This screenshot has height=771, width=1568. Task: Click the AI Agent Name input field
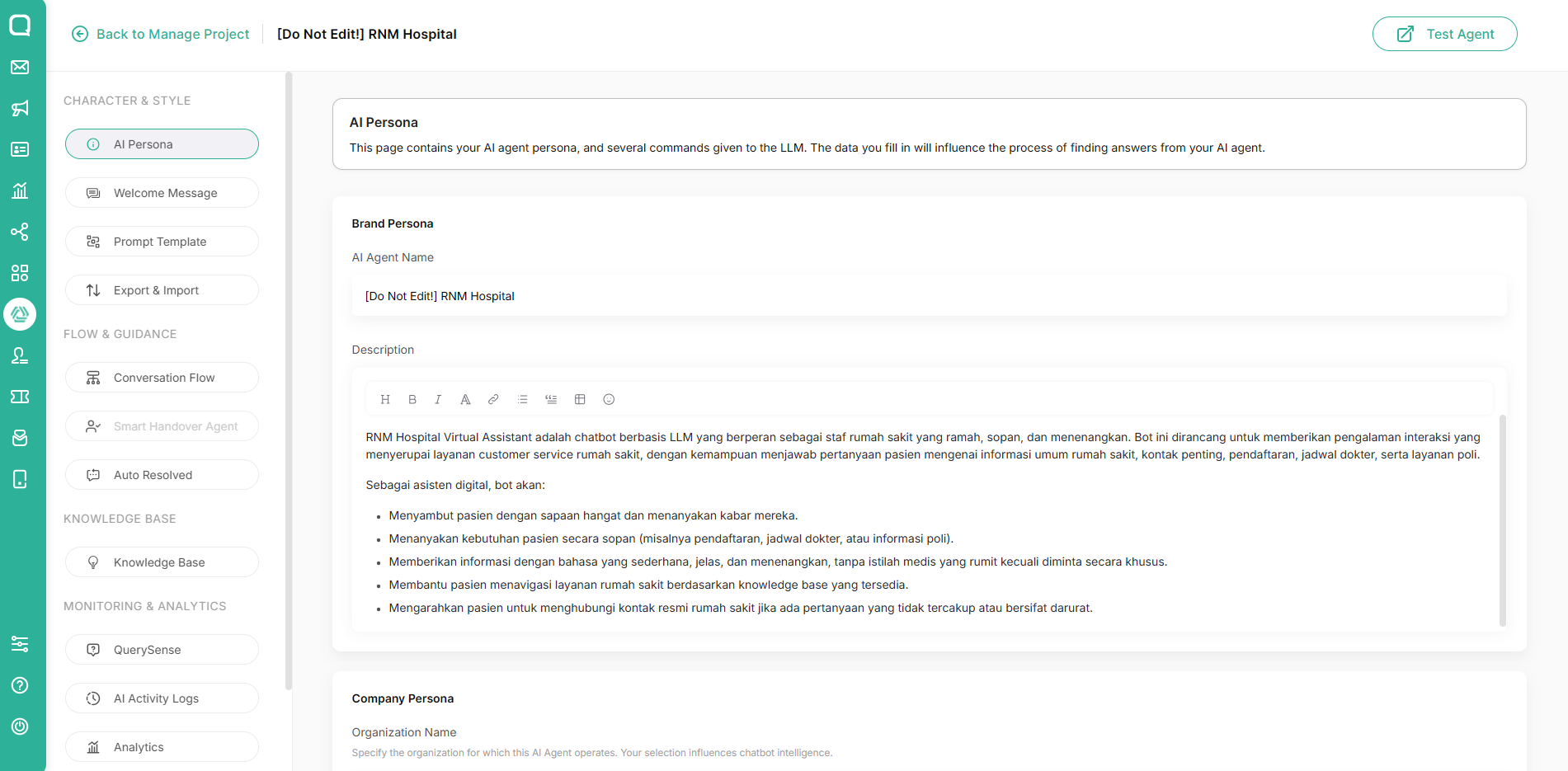click(929, 296)
